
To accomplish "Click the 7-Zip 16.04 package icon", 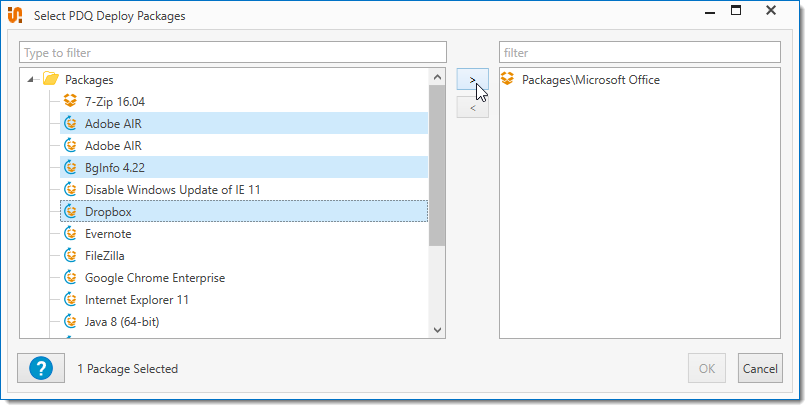I will [x=70, y=101].
